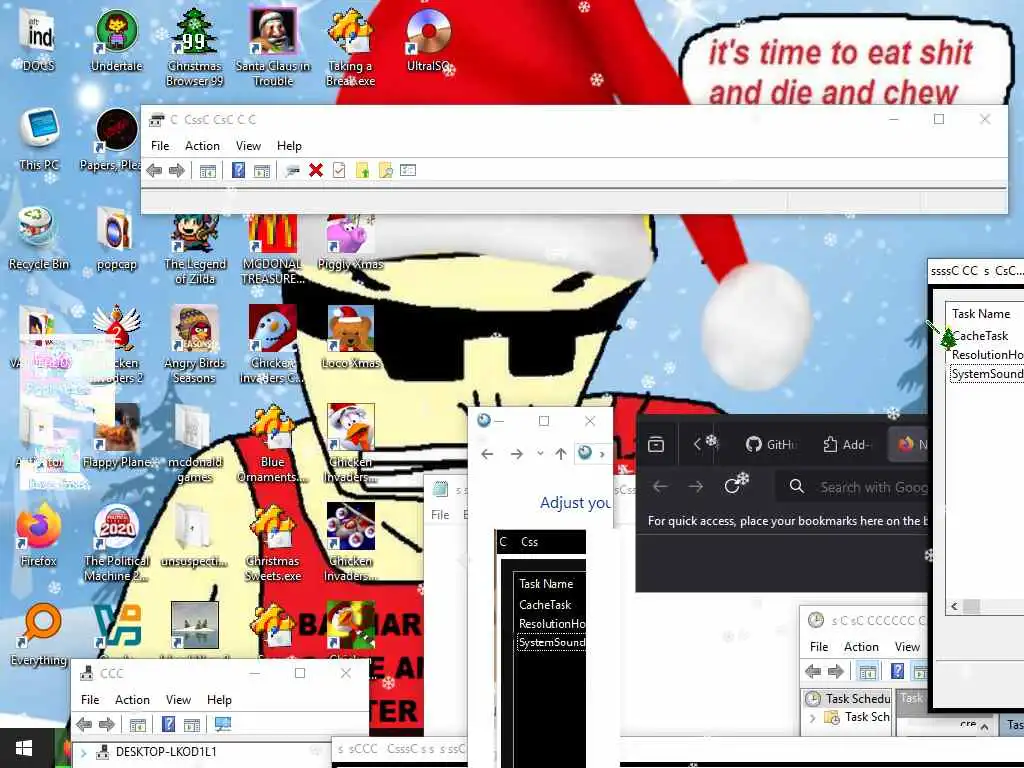Open the mcdonald games folder icon
The width and height of the screenshot is (1024, 768).
pyautogui.click(x=195, y=444)
